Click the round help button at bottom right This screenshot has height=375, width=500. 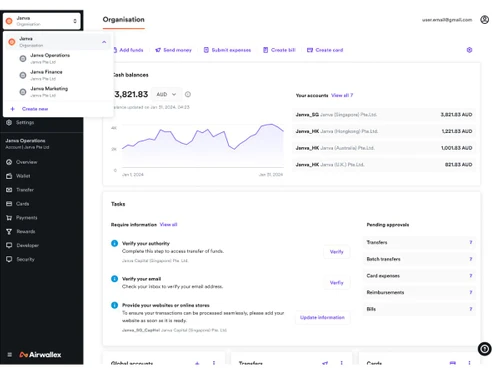click(x=485, y=349)
